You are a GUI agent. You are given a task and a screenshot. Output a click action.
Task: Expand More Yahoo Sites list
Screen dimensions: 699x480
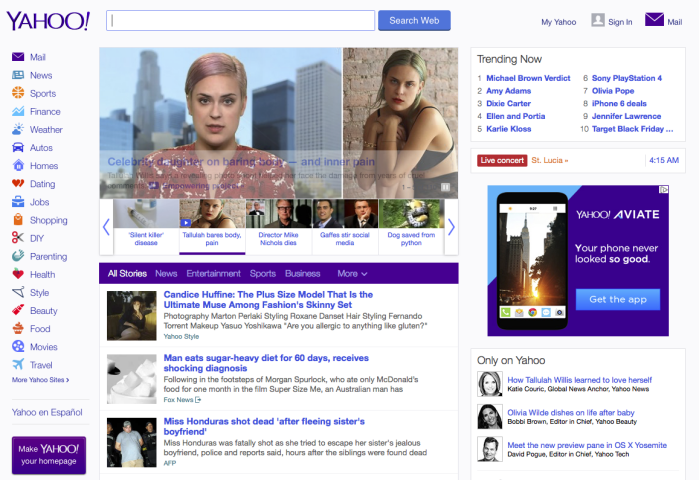pos(41,380)
